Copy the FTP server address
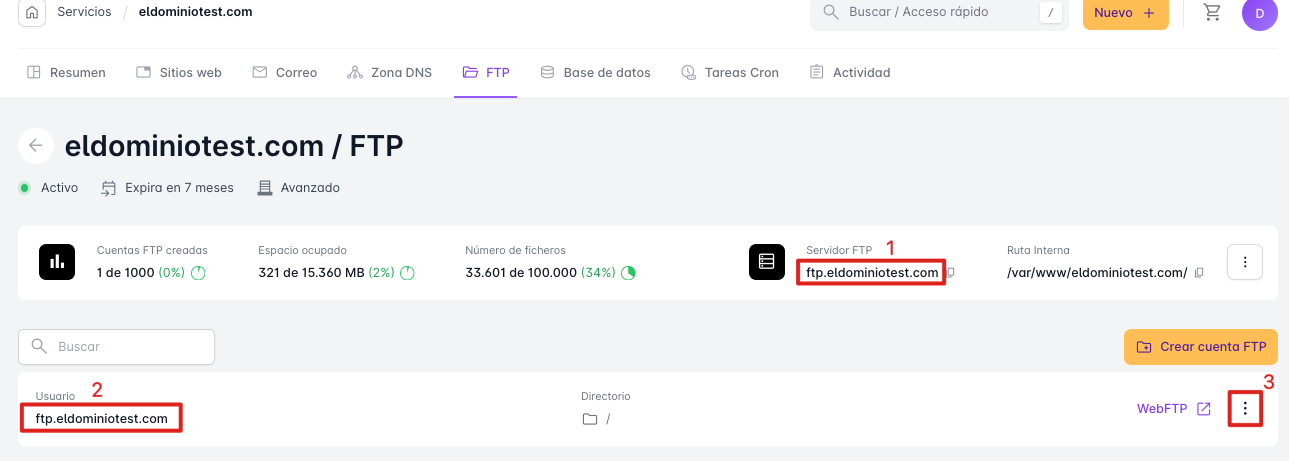Image resolution: width=1289 pixels, height=461 pixels. pyautogui.click(x=951, y=272)
